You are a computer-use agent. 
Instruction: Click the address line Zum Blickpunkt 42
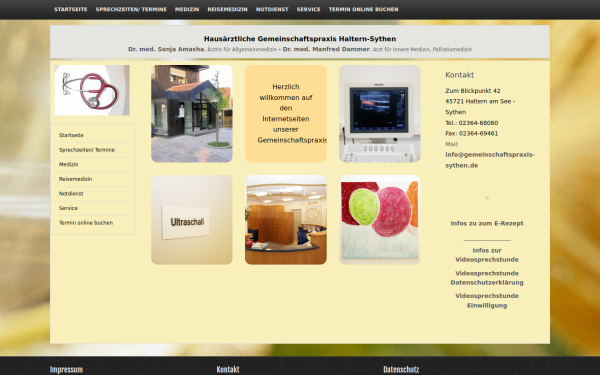tap(473, 91)
